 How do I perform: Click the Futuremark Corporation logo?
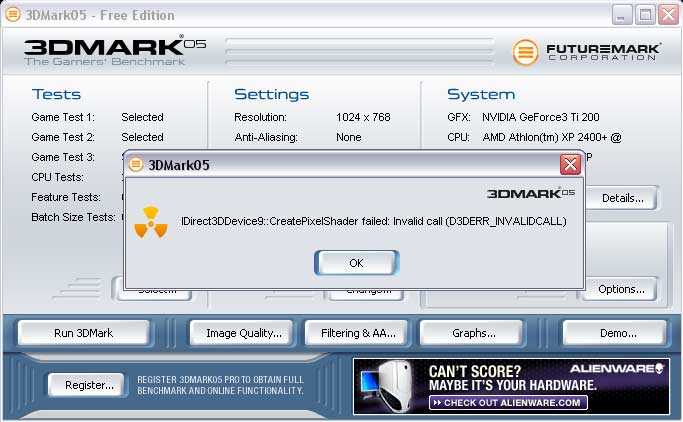pos(586,52)
